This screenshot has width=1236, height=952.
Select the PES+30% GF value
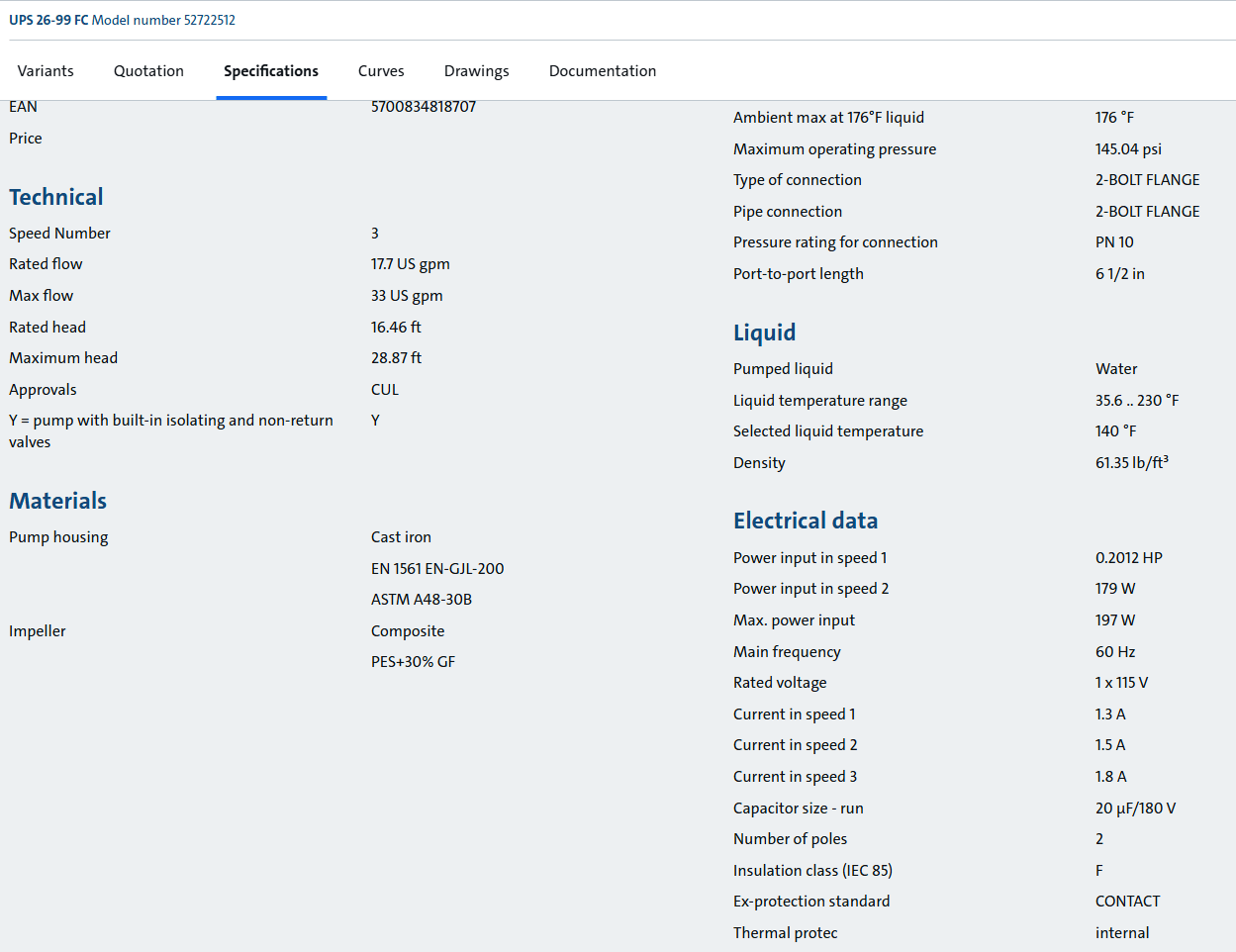coord(413,662)
